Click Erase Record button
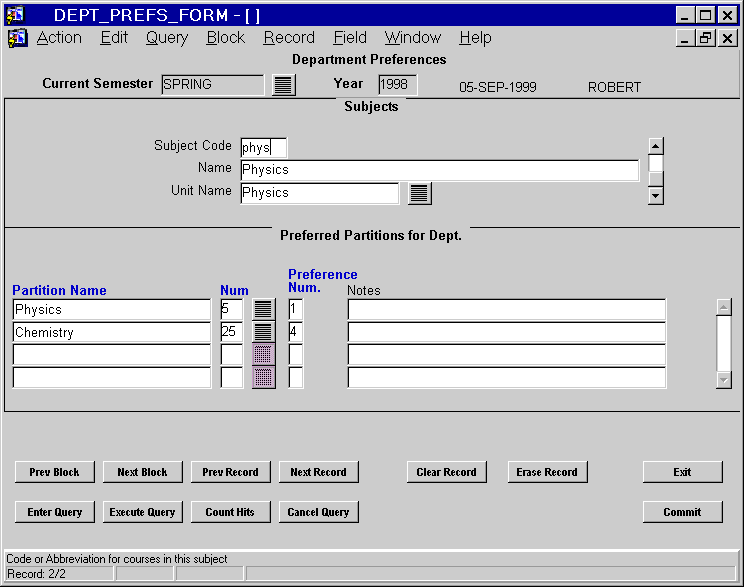 547,472
